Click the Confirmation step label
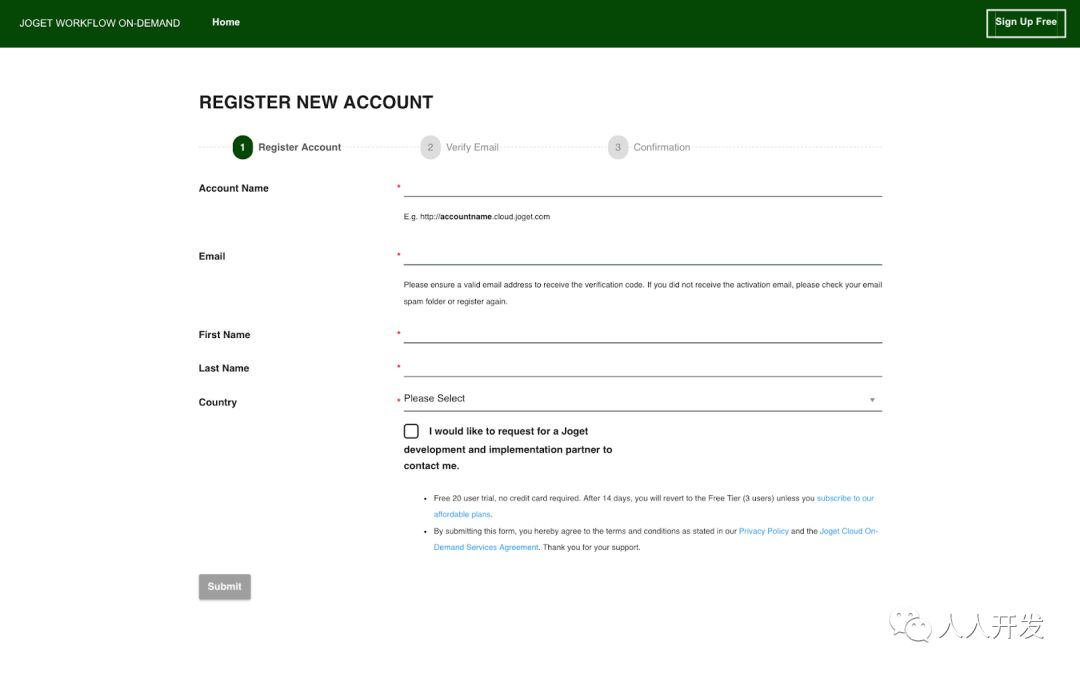The height and width of the screenshot is (674, 1080). (x=662, y=147)
